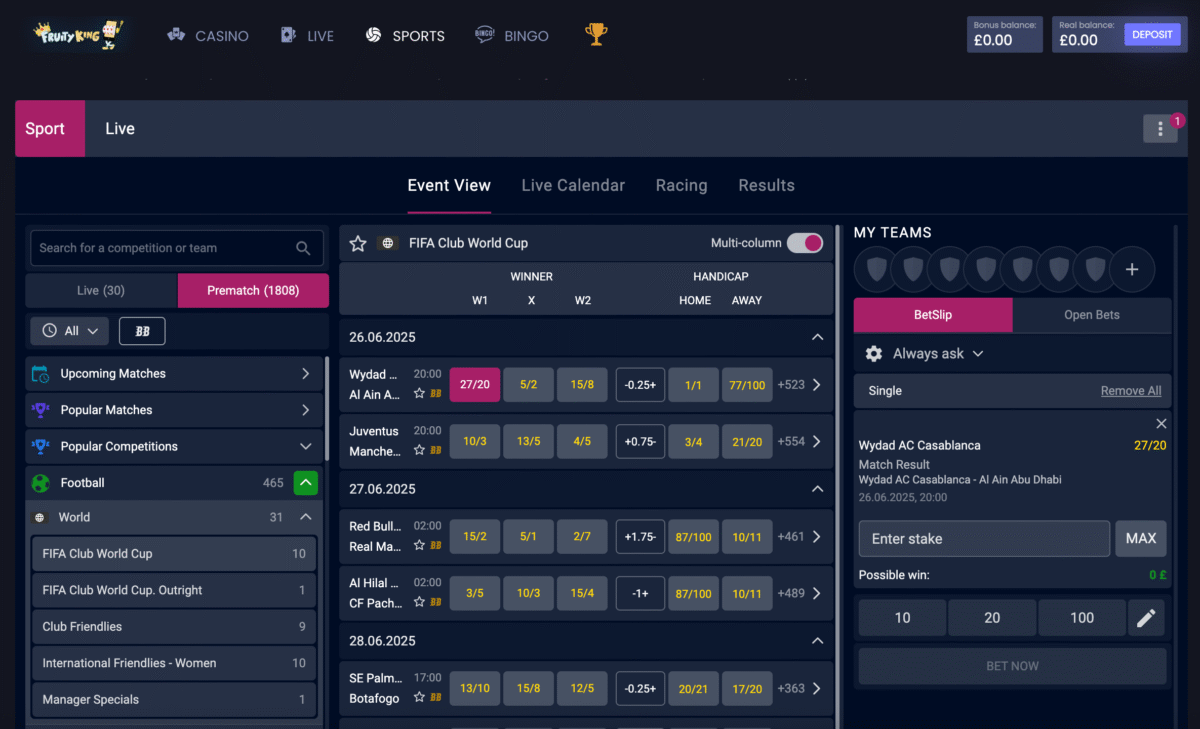The height and width of the screenshot is (729, 1200).
Task: Select Wydad handicap -0.25+ option
Action: tap(640, 384)
